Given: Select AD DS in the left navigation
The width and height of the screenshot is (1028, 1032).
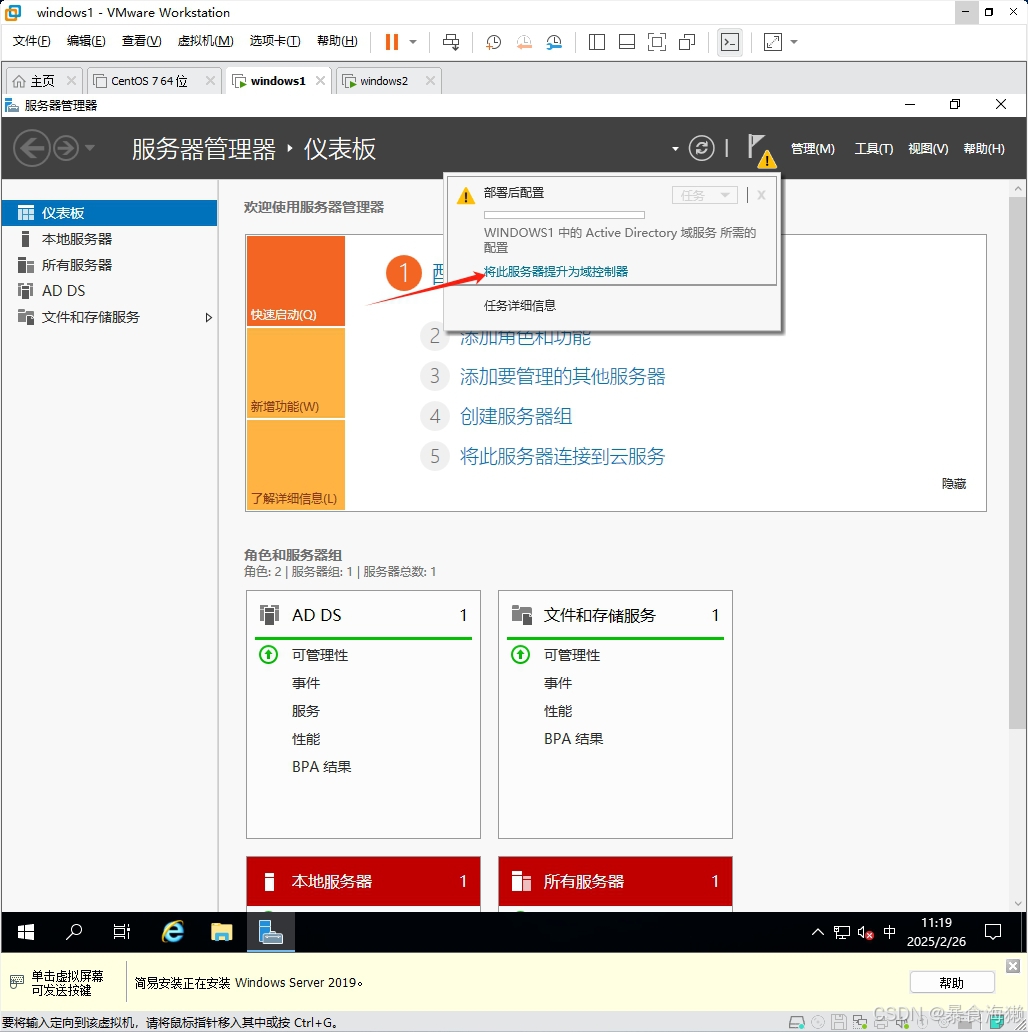Looking at the screenshot, I should 109,291.
